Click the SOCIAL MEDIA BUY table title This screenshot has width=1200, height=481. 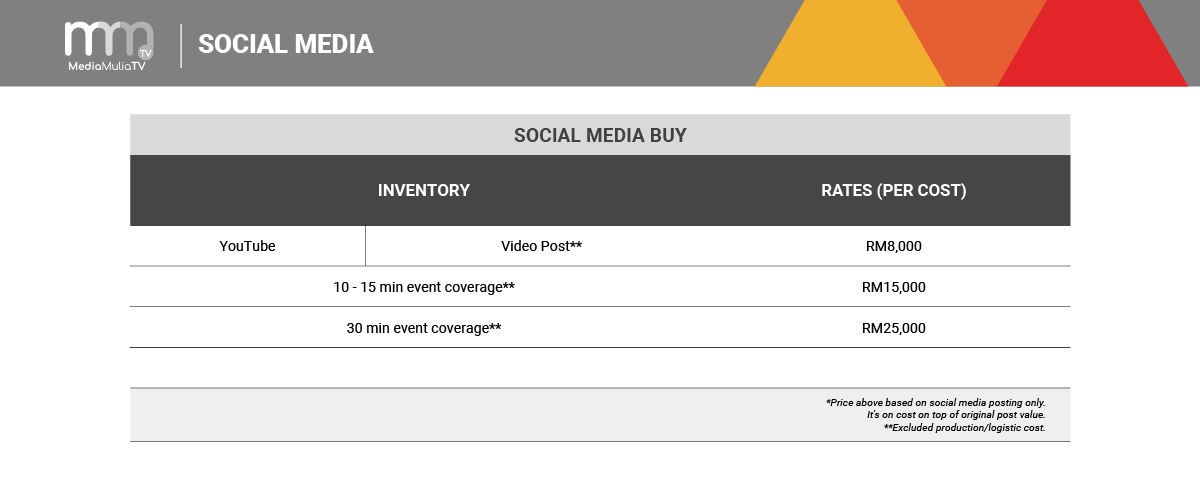pos(600,135)
